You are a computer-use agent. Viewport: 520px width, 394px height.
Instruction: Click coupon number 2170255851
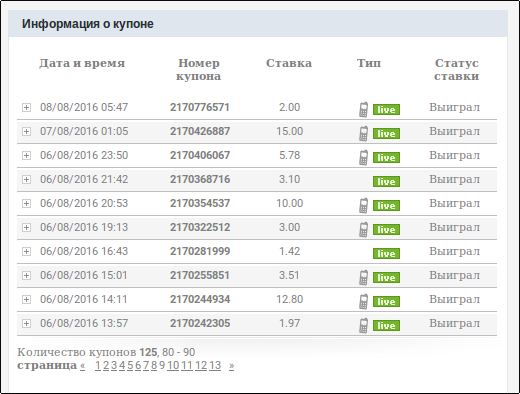tap(200, 275)
